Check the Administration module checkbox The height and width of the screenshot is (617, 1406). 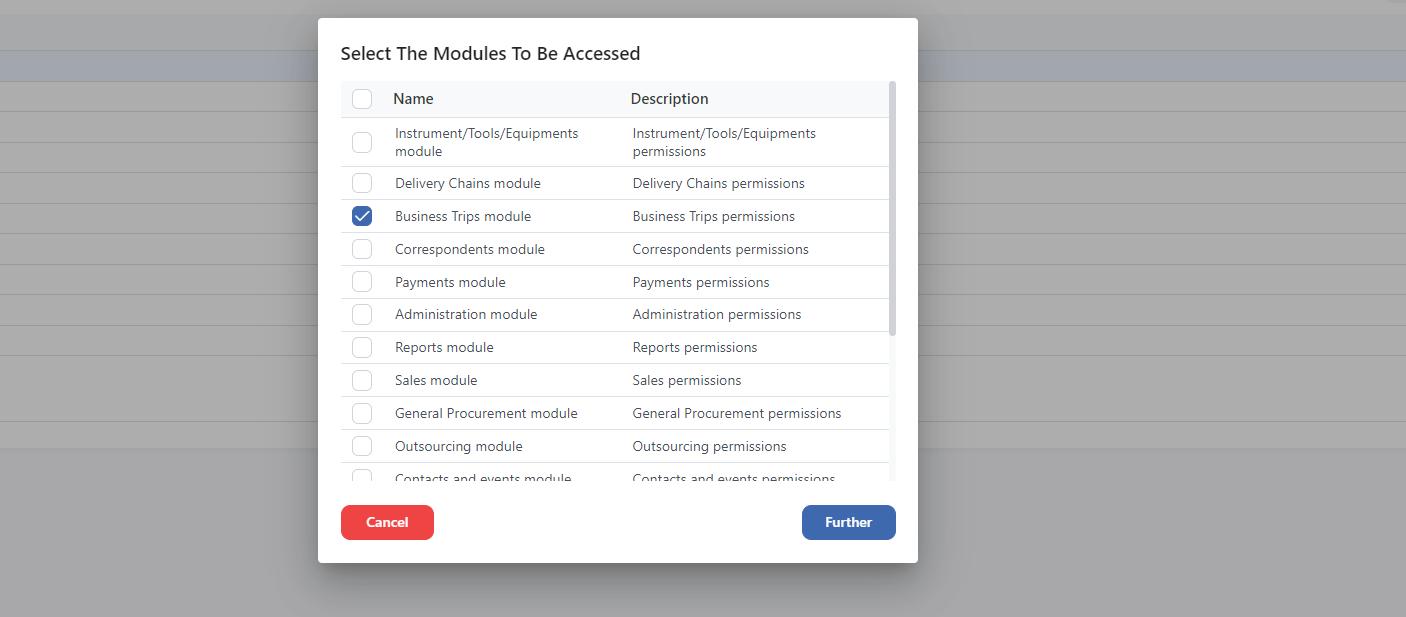coord(362,314)
